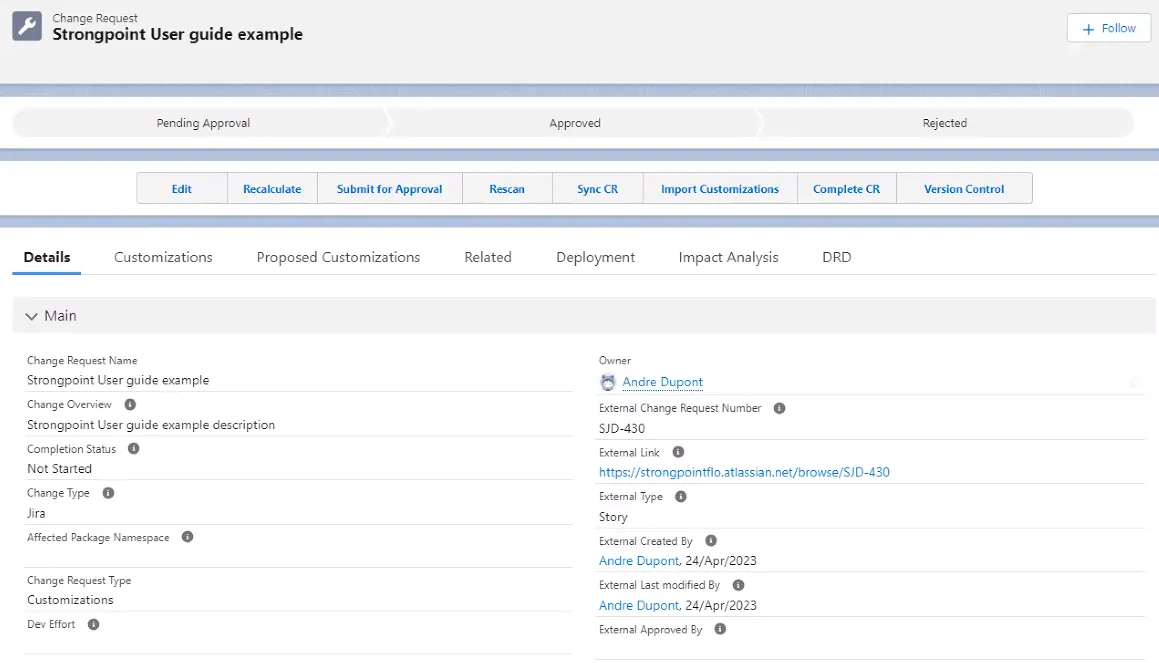Click Andre Dupont owner avatar icon
The width and height of the screenshot is (1159, 663).
[608, 382]
